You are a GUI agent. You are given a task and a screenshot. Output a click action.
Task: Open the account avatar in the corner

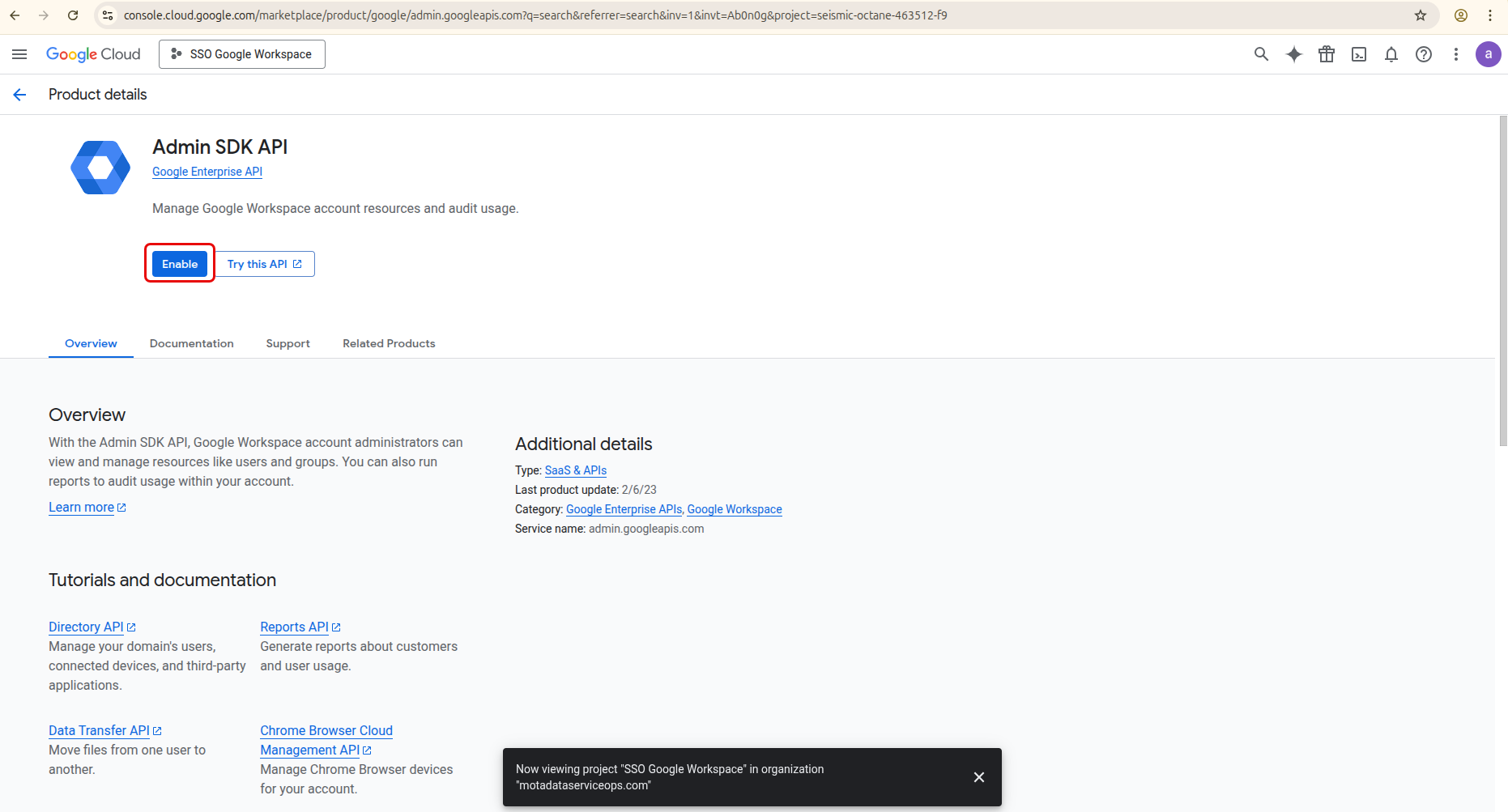click(x=1489, y=54)
